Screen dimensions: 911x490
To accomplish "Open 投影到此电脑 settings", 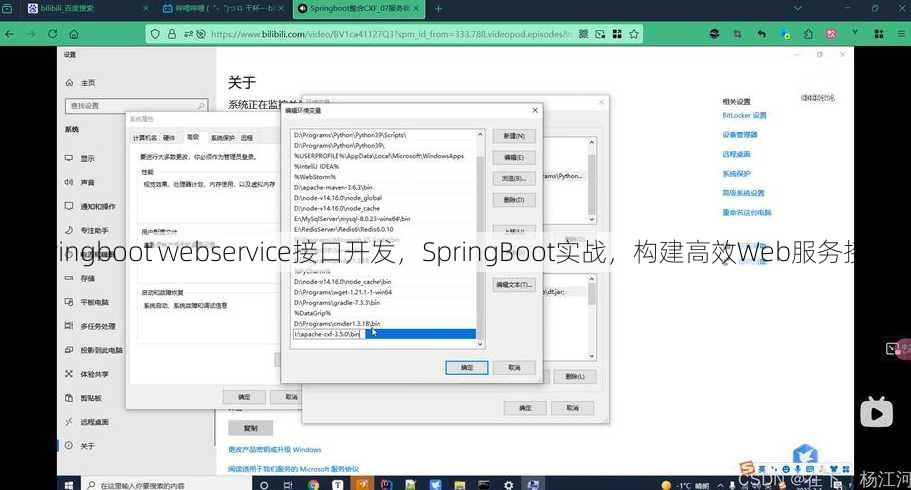I will click(94, 350).
